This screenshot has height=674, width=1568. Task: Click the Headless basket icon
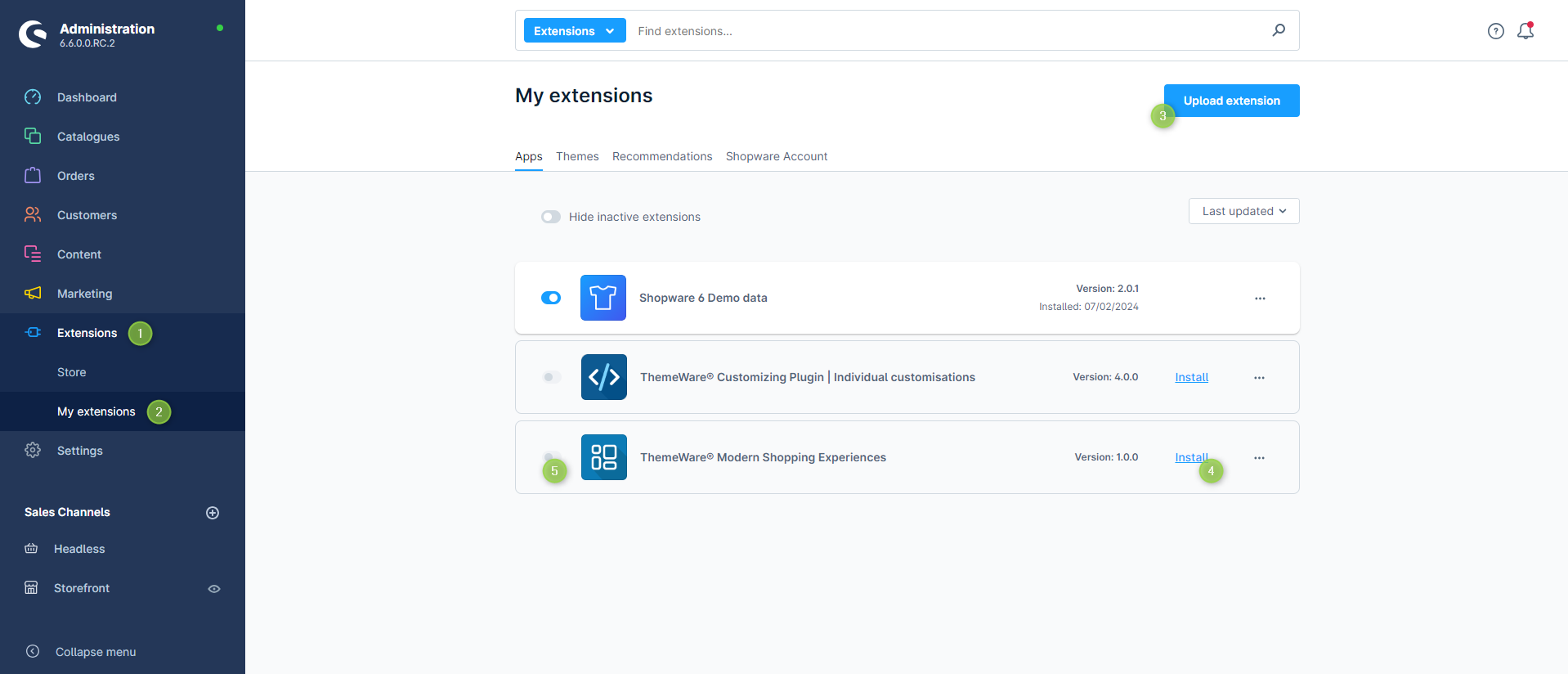tap(31, 548)
